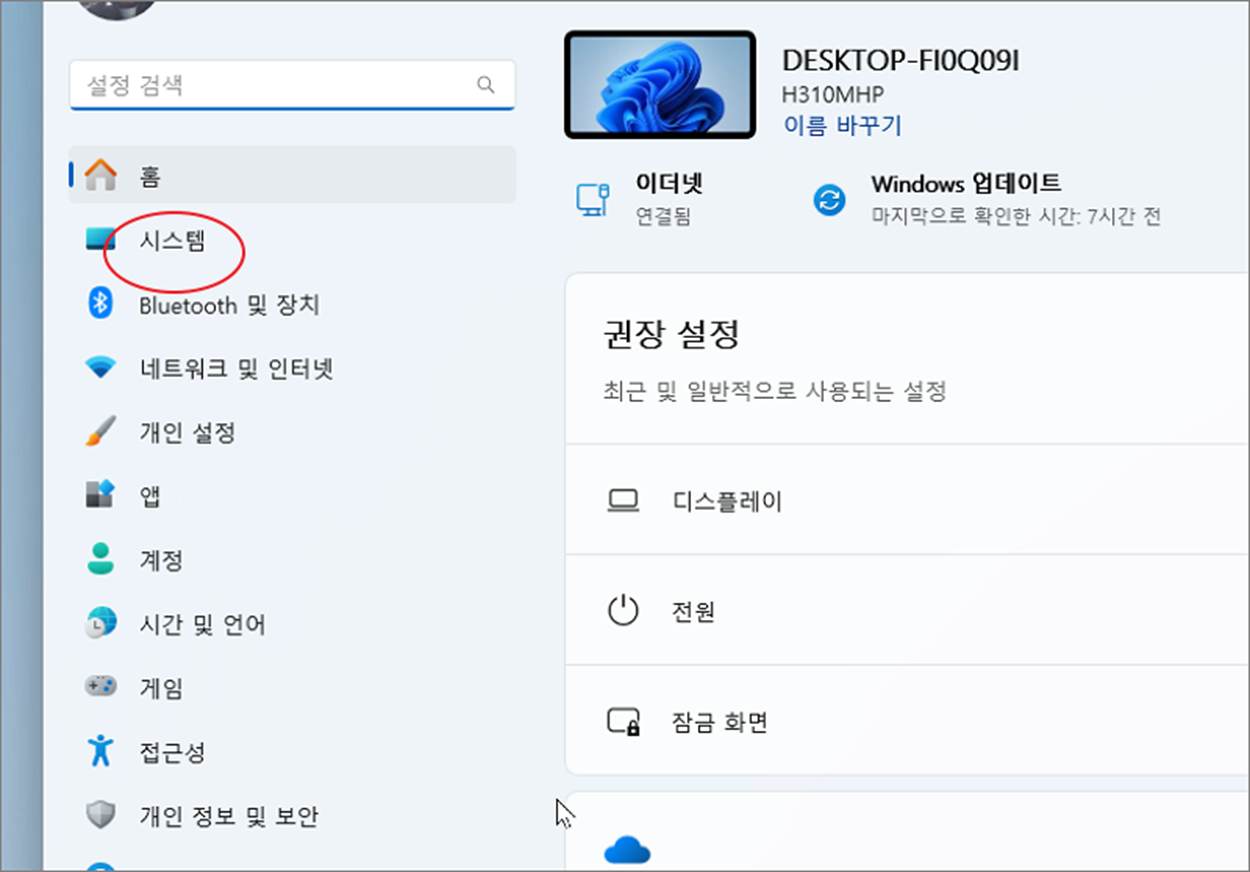
Task: Click the System monitor icon
Action: point(100,238)
